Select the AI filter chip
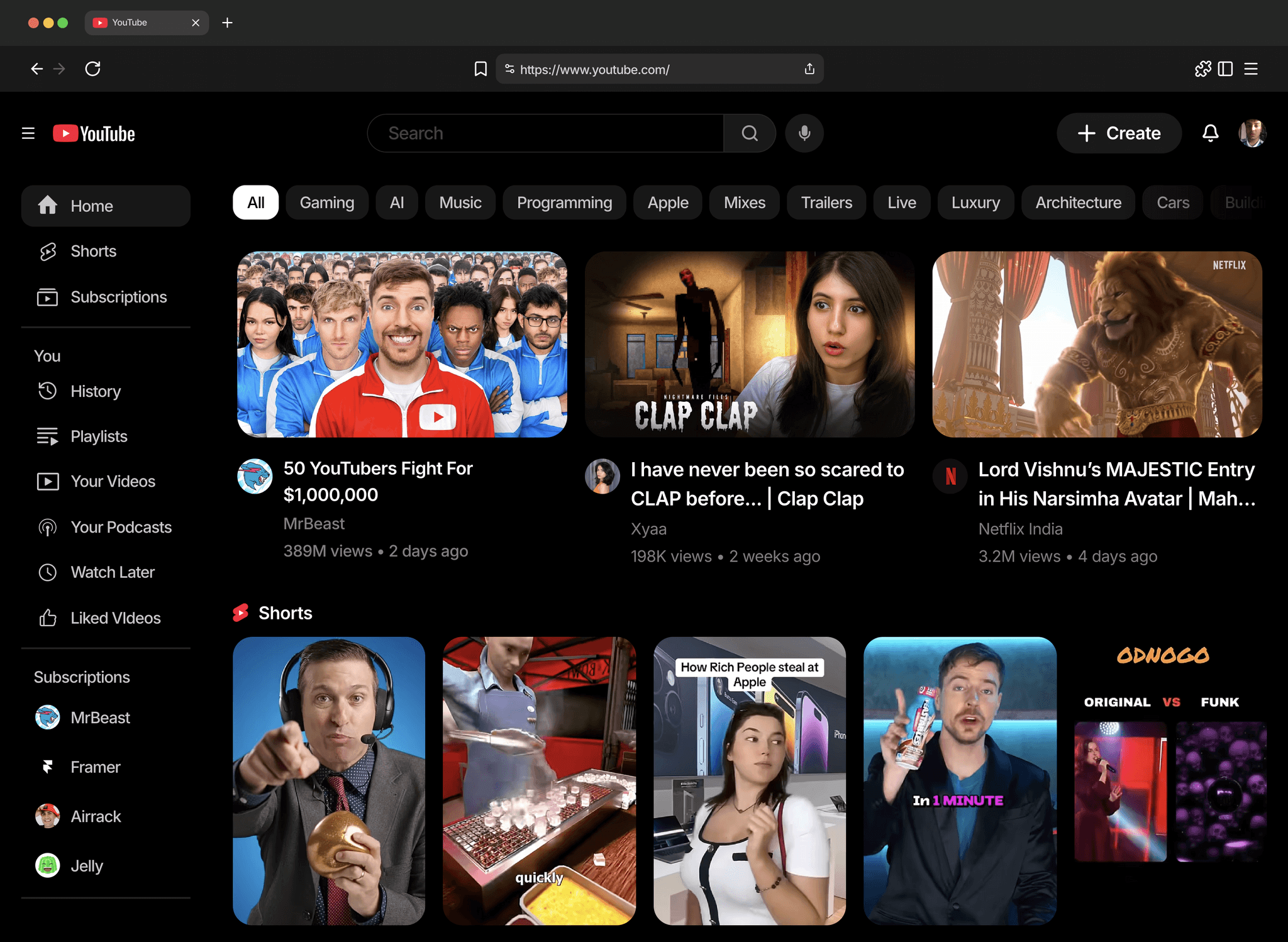This screenshot has width=1288, height=942. tap(397, 202)
